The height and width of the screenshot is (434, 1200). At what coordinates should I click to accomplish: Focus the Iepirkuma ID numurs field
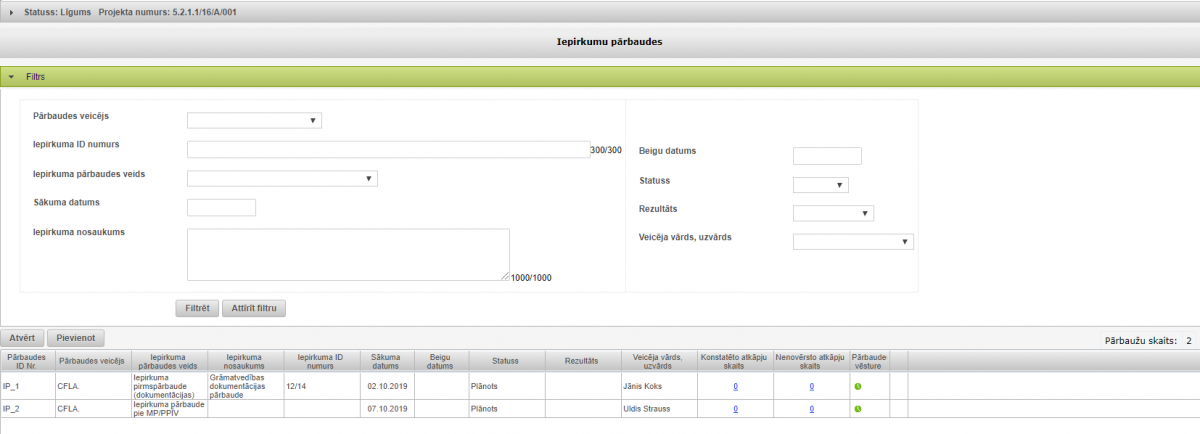[x=388, y=150]
